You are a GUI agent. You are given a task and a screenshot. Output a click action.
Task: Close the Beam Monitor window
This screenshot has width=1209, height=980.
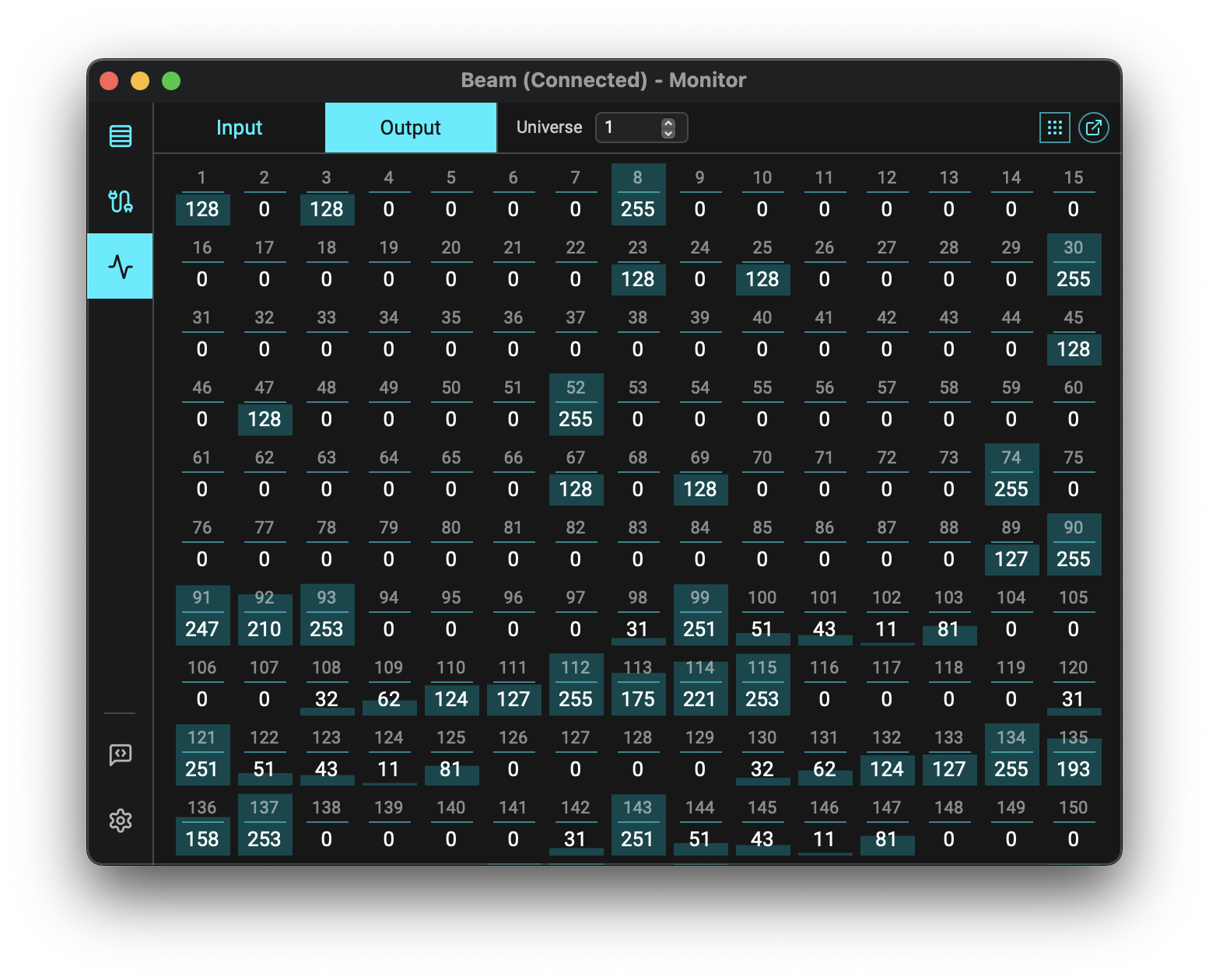point(109,81)
